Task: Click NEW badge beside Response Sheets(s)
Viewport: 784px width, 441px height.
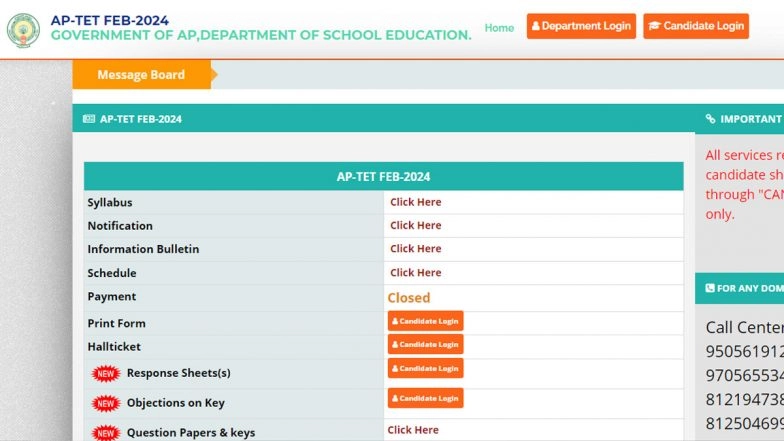Action: (x=106, y=374)
